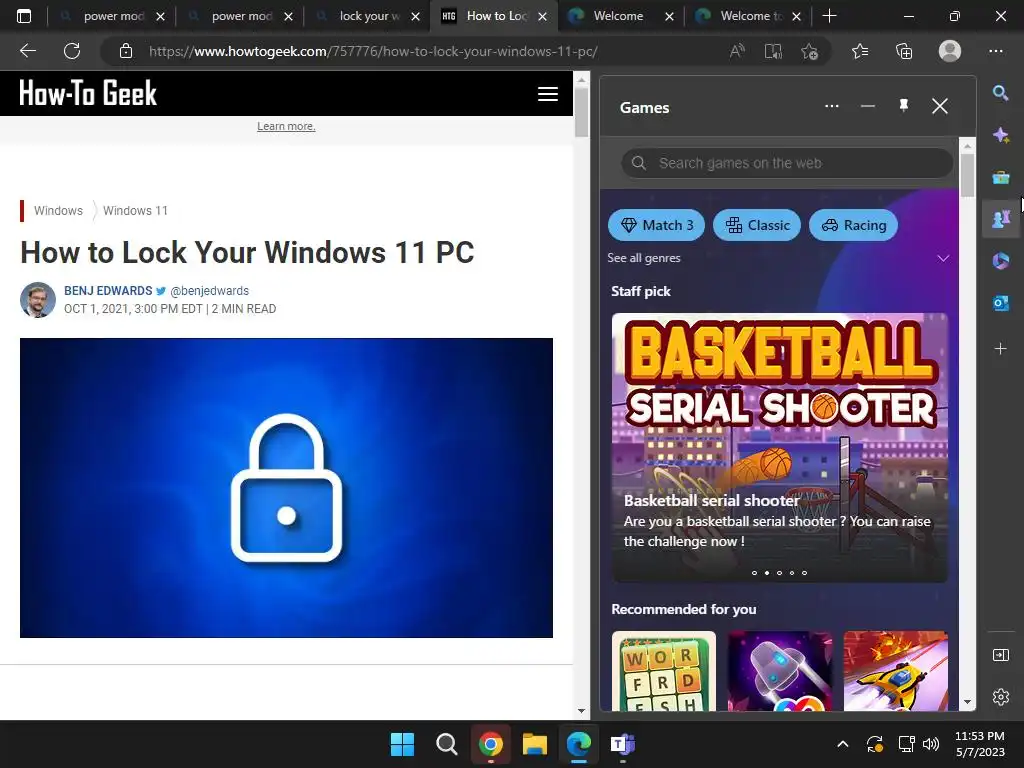Select the last carousel dot indicator
The width and height of the screenshot is (1024, 768).
point(805,573)
